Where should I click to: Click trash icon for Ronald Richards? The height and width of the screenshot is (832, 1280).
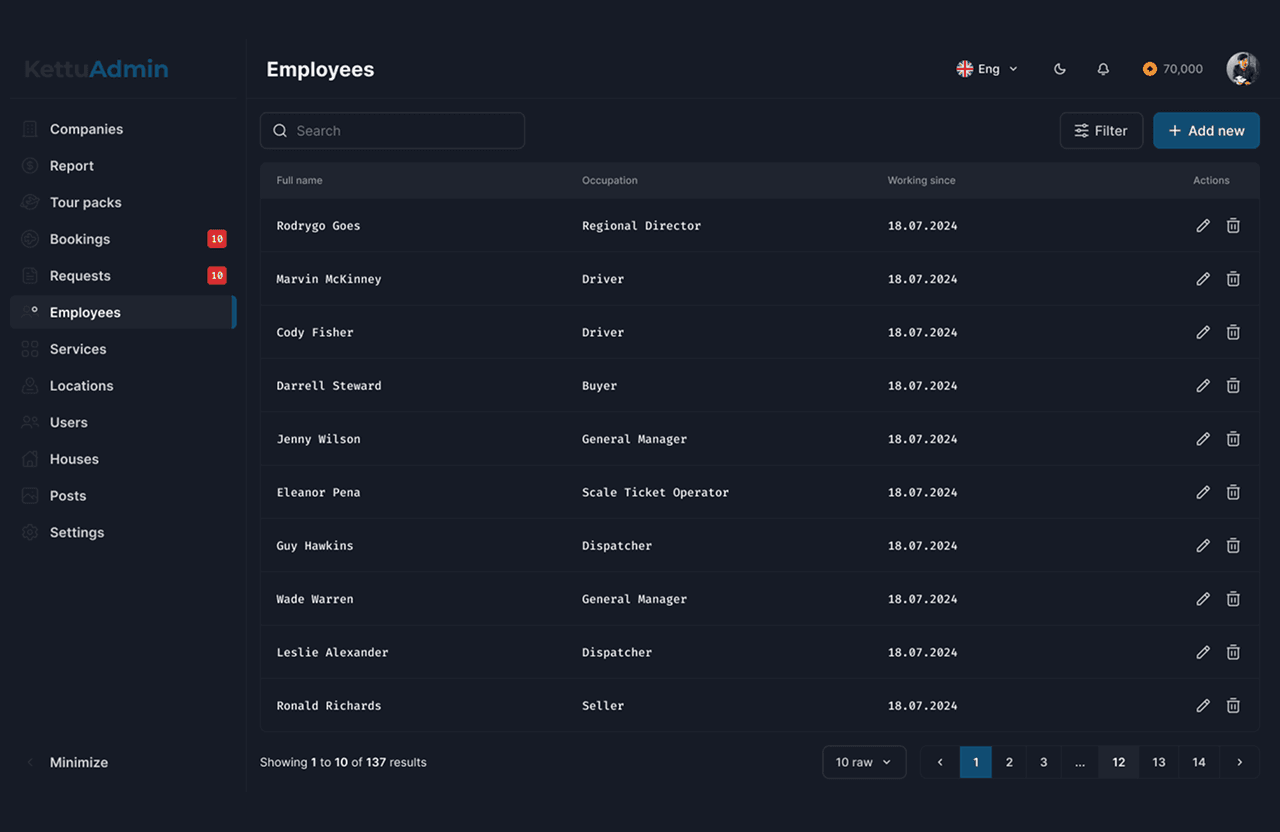tap(1233, 706)
